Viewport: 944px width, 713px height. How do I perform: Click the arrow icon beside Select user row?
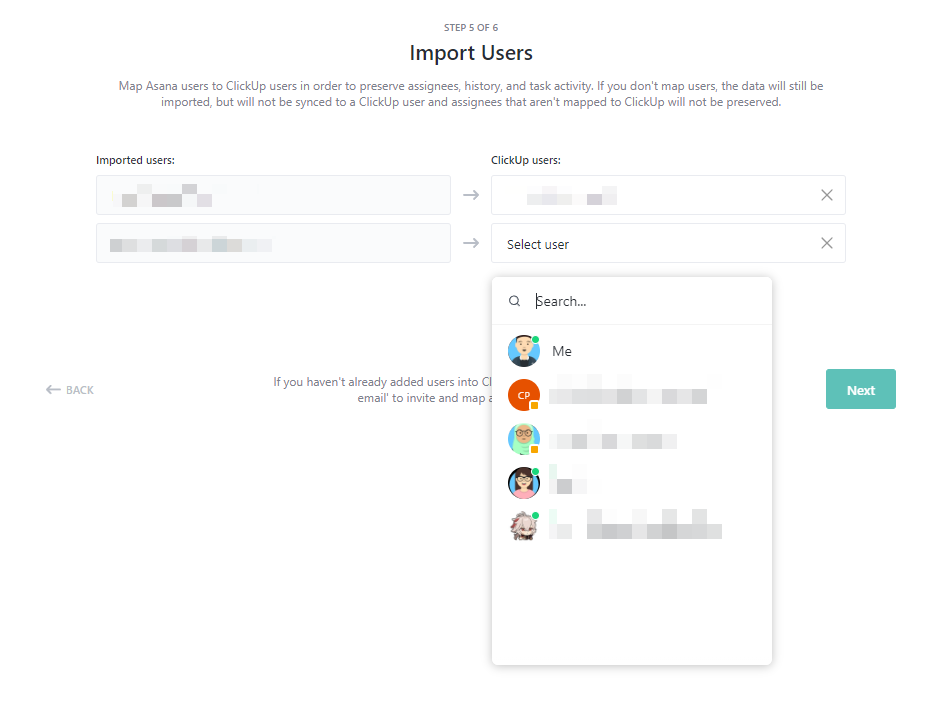click(471, 243)
